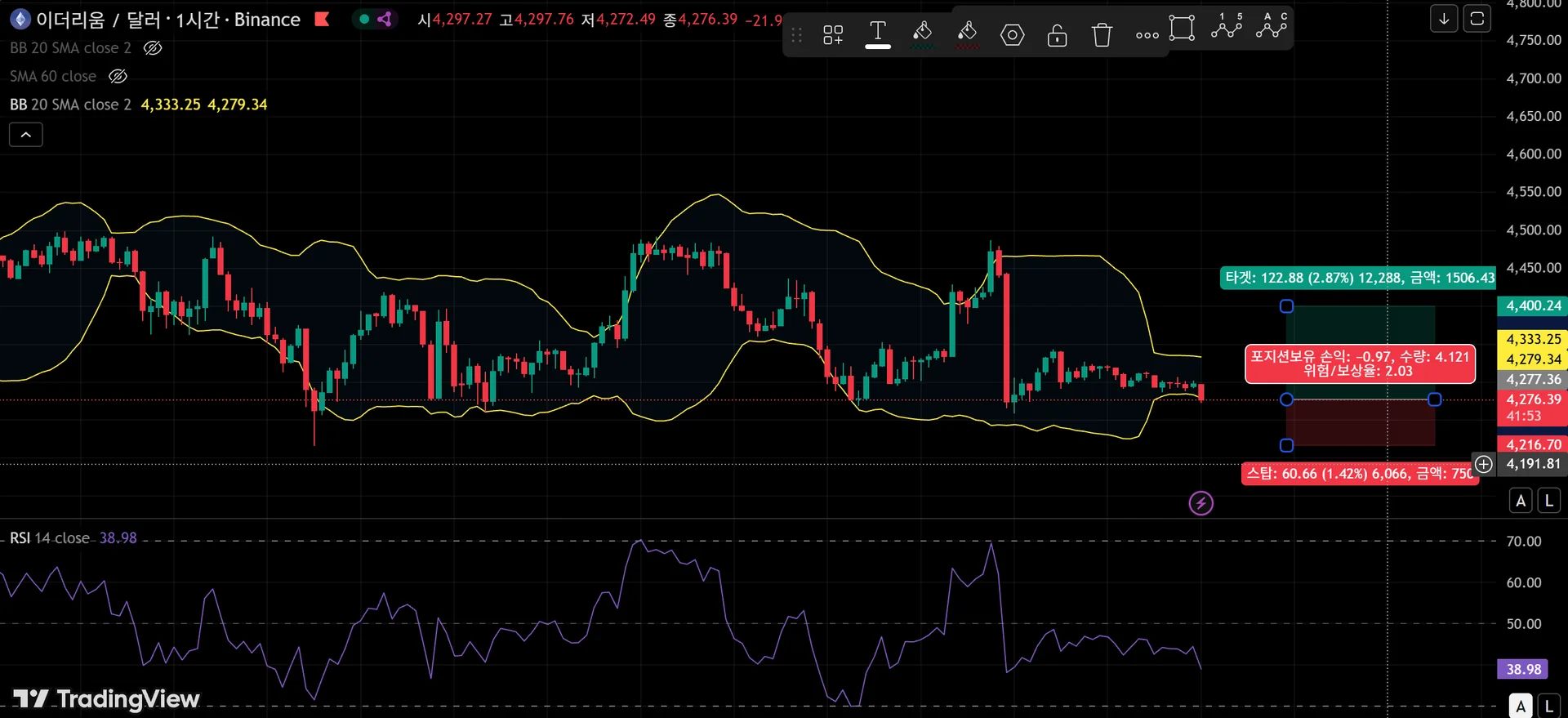Open the green target background color picker

[922, 34]
